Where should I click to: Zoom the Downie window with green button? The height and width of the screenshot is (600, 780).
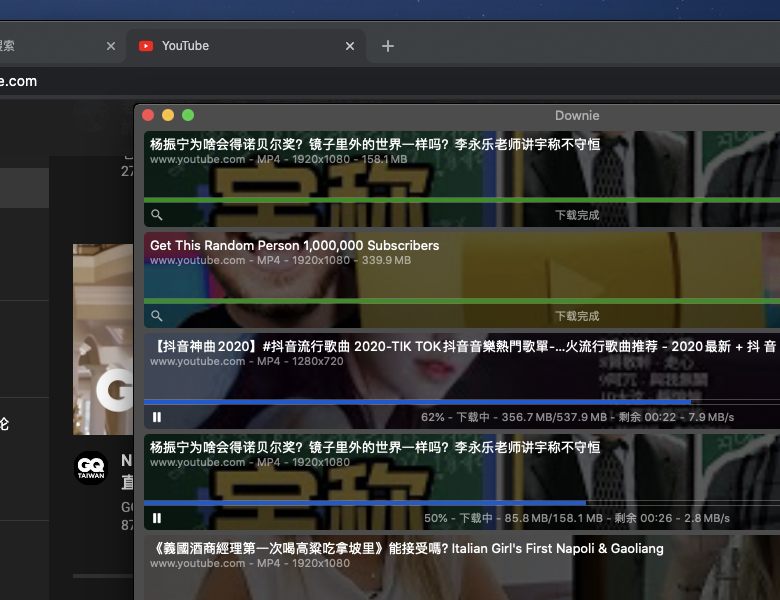pos(188,115)
